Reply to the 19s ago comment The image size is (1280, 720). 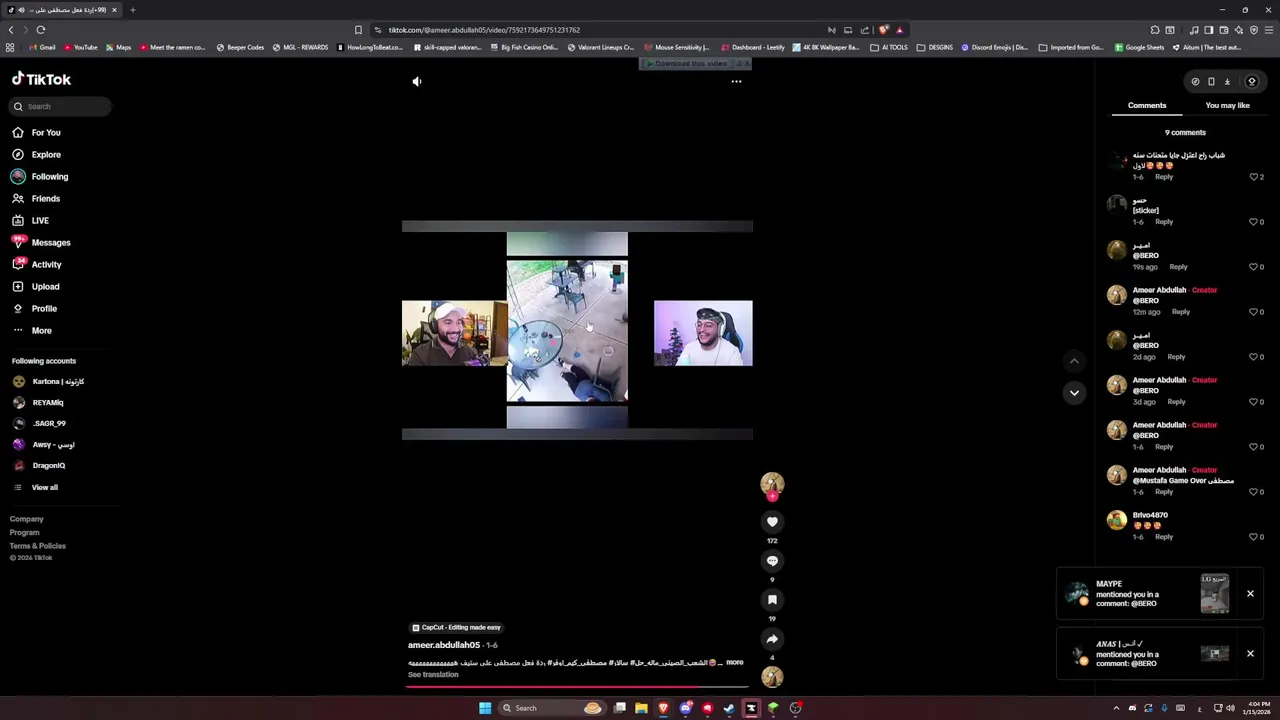coord(1178,267)
